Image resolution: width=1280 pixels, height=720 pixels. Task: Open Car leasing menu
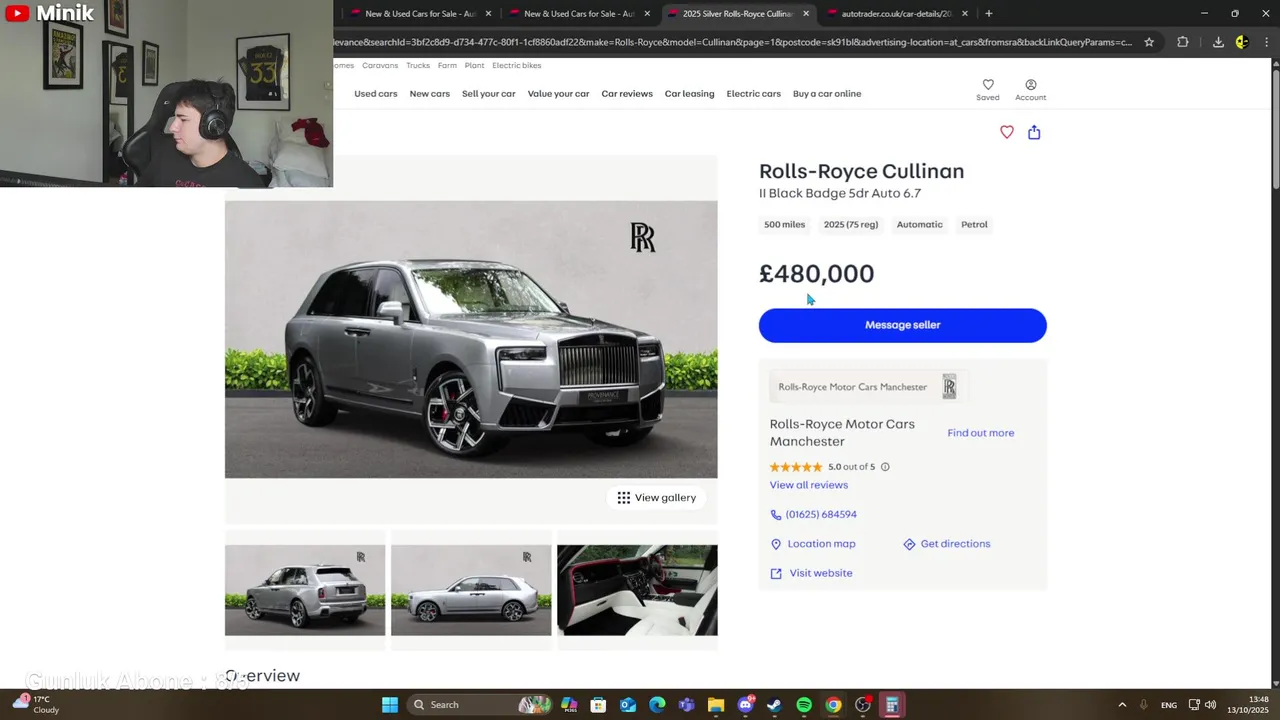pyautogui.click(x=690, y=94)
